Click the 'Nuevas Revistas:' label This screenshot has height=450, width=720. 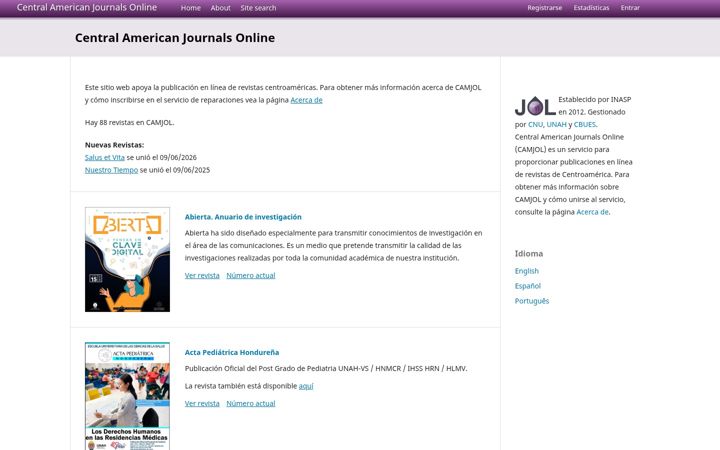[x=114, y=145]
